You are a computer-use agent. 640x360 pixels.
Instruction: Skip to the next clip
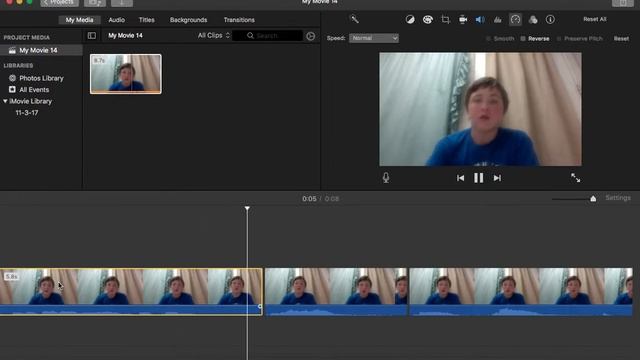497,178
